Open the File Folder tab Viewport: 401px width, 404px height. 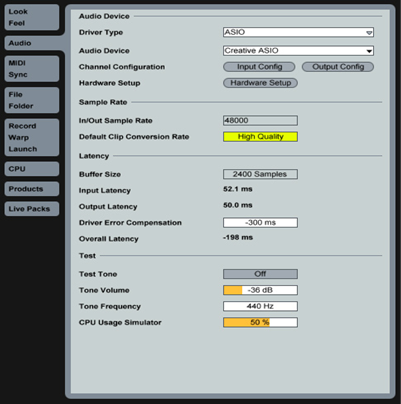32,100
